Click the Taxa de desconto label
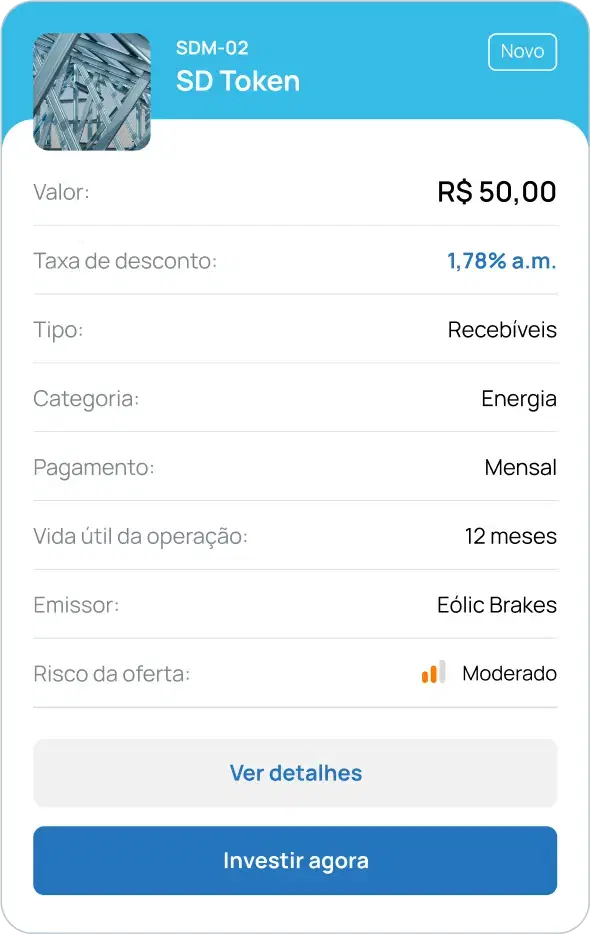The height and width of the screenshot is (934, 590). tap(125, 261)
